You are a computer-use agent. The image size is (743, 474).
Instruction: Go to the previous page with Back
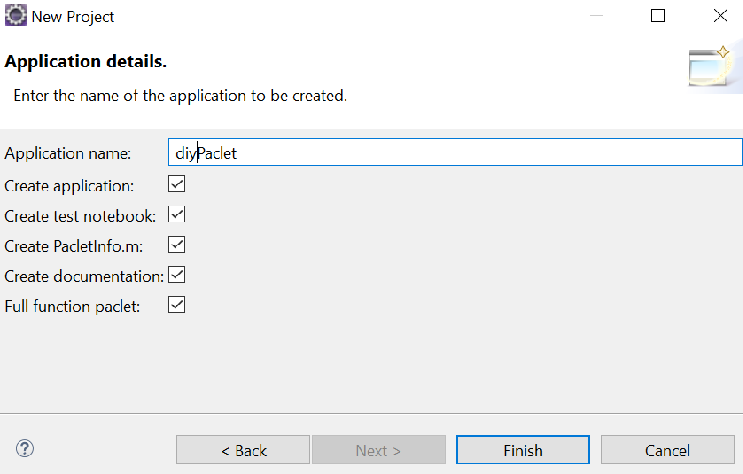(243, 449)
